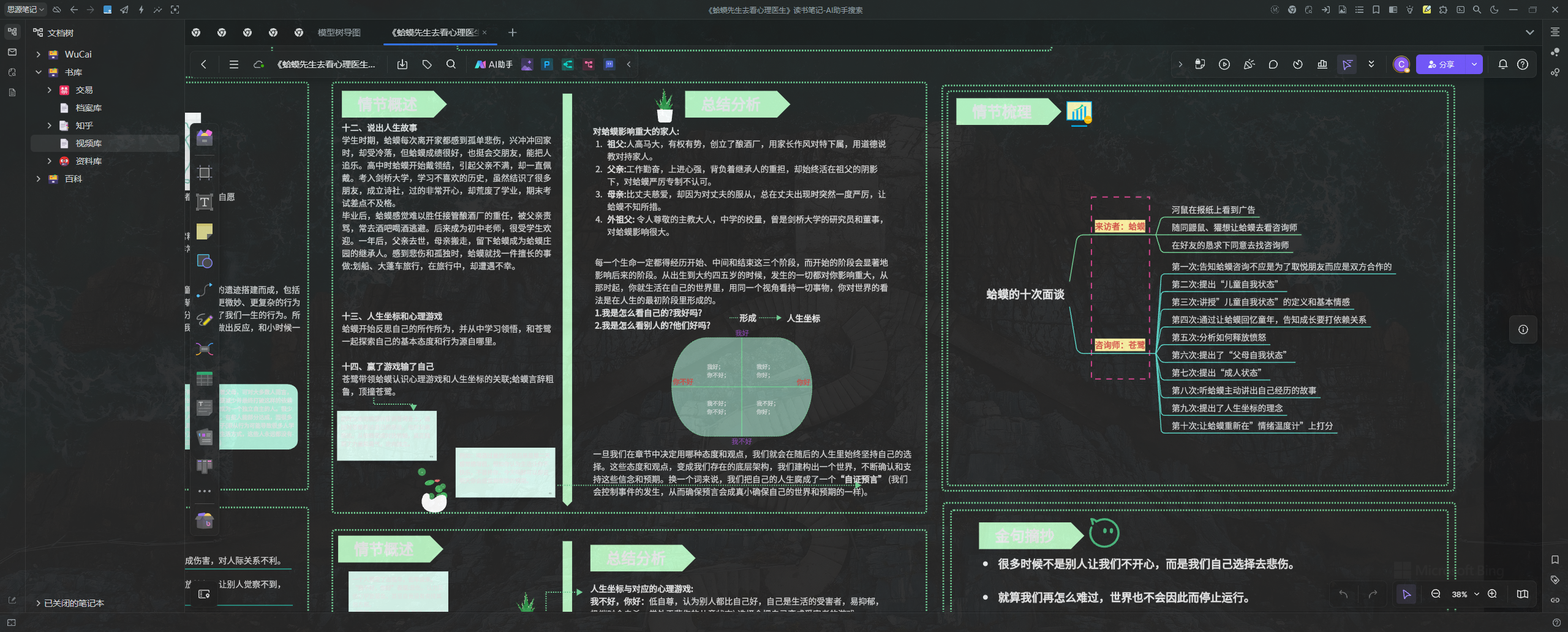The image size is (1568, 632).
Task: Zoom in on the whiteboard
Action: tap(1493, 594)
